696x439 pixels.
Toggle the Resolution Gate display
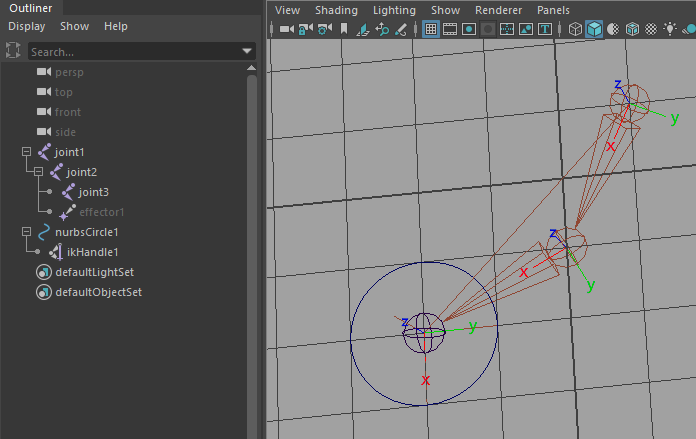pyautogui.click(x=469, y=29)
